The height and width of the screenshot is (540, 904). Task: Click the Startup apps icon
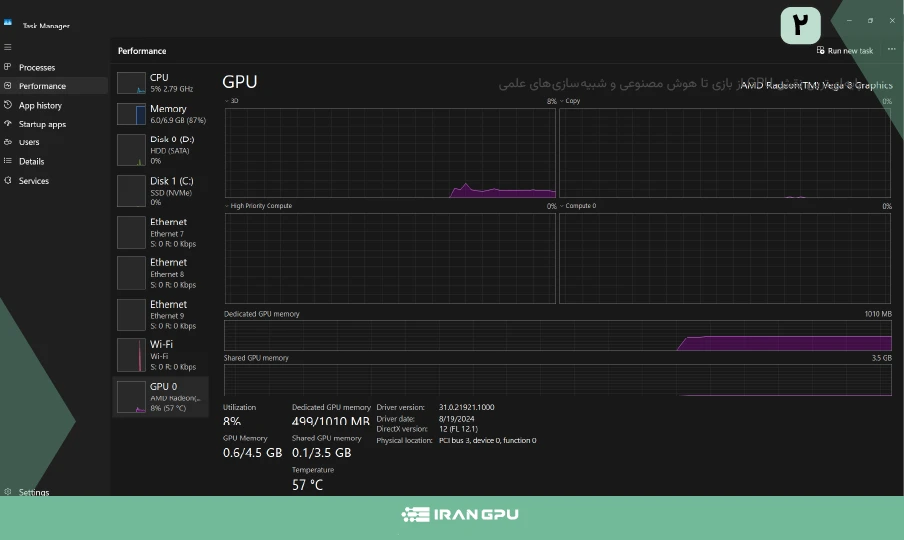(x=7, y=123)
